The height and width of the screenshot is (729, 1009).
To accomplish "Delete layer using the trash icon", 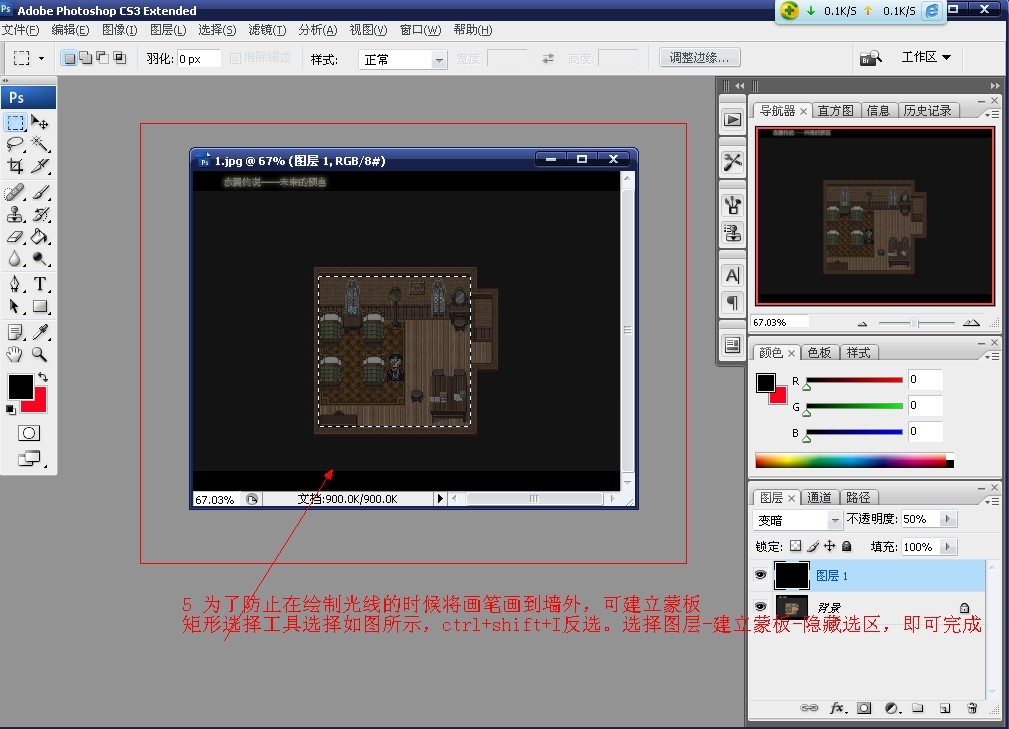I will coord(972,708).
